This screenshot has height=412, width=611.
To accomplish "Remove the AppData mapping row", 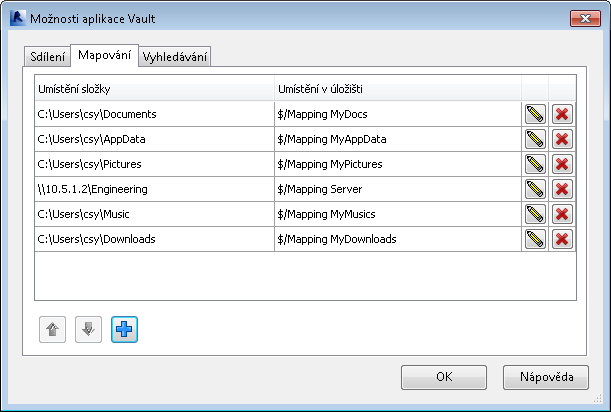I will 562,139.
